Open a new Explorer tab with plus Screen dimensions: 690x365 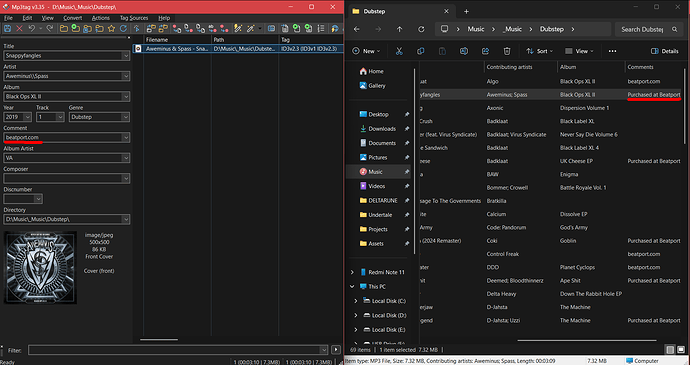click(466, 11)
